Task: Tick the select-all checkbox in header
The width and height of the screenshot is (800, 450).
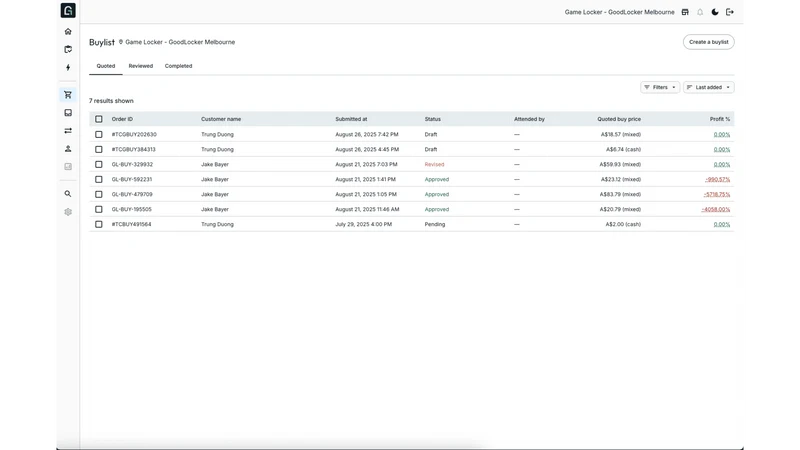Action: (x=98, y=119)
